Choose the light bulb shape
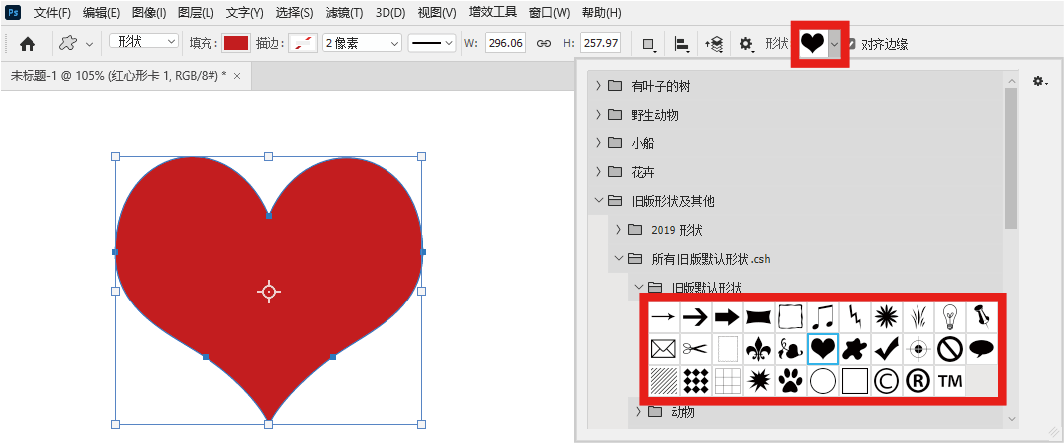The width and height of the screenshot is (1064, 443). 949,318
